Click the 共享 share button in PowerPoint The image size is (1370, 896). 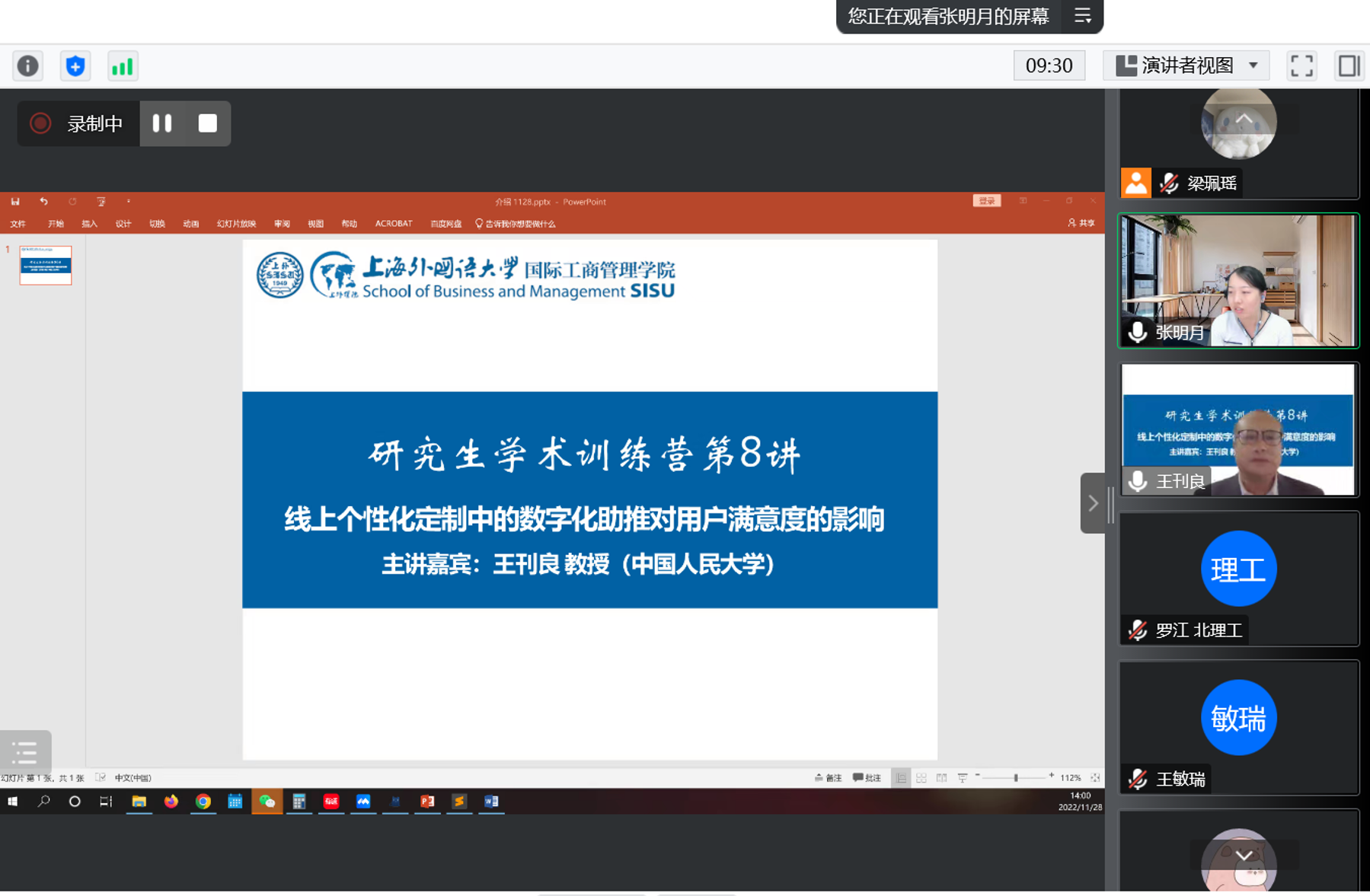1081,223
